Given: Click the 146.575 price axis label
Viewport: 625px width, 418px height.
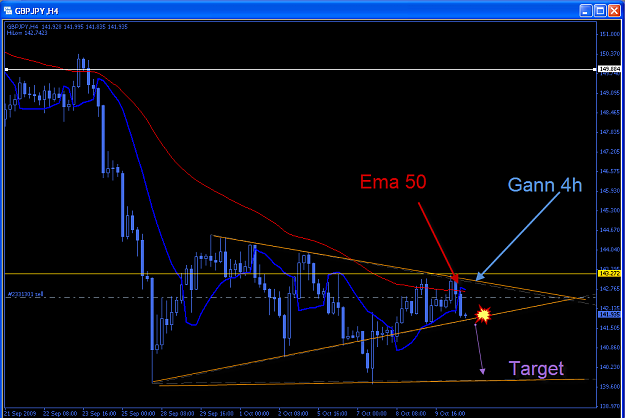Looking at the screenshot, I should coord(610,171).
